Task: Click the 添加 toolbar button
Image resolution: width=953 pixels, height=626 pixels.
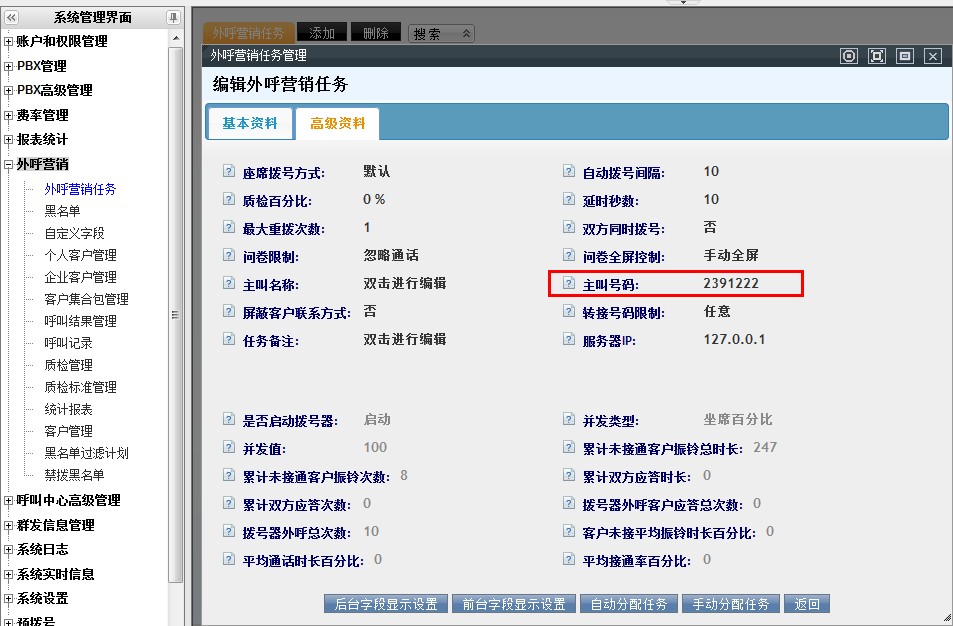Action: pyautogui.click(x=322, y=33)
